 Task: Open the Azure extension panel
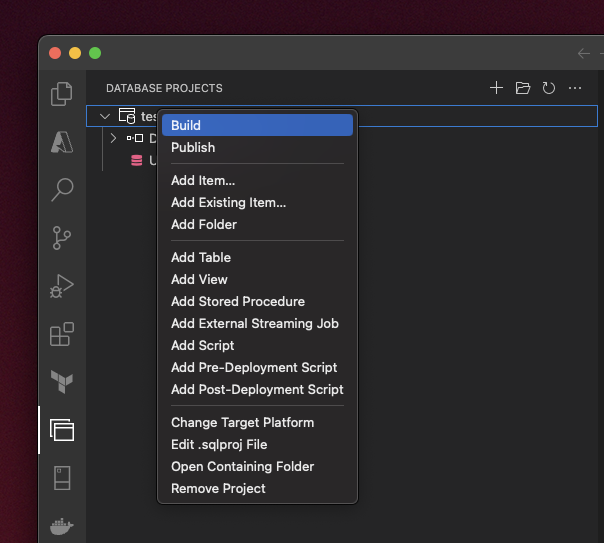(62, 141)
